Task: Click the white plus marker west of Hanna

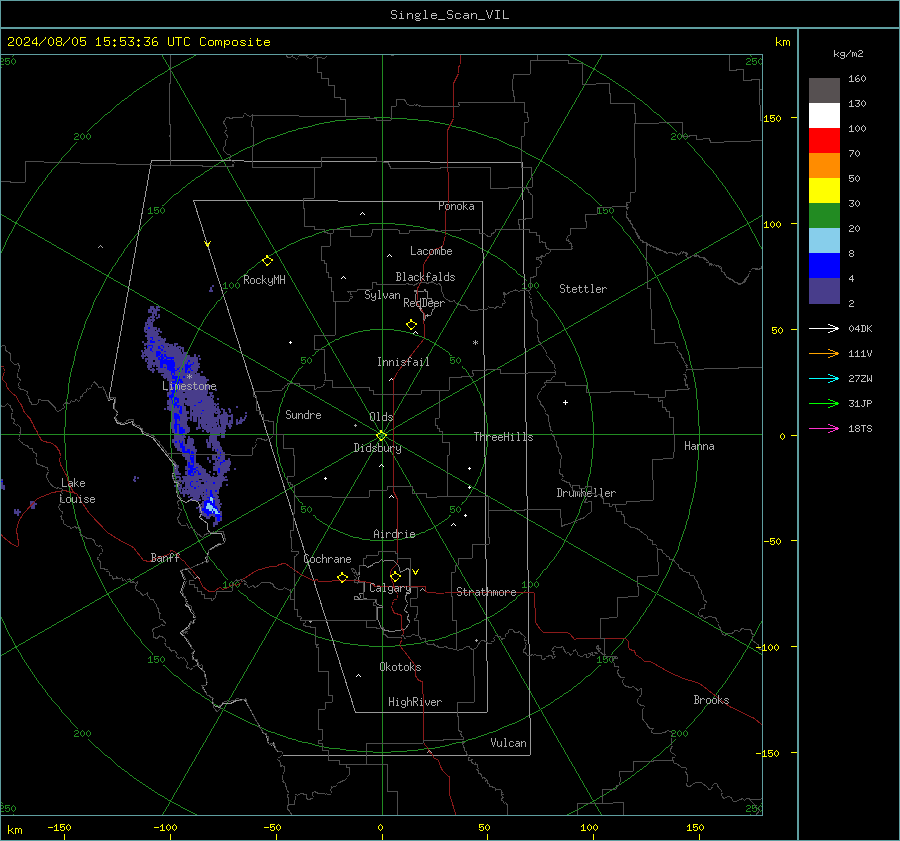Action: (x=565, y=402)
